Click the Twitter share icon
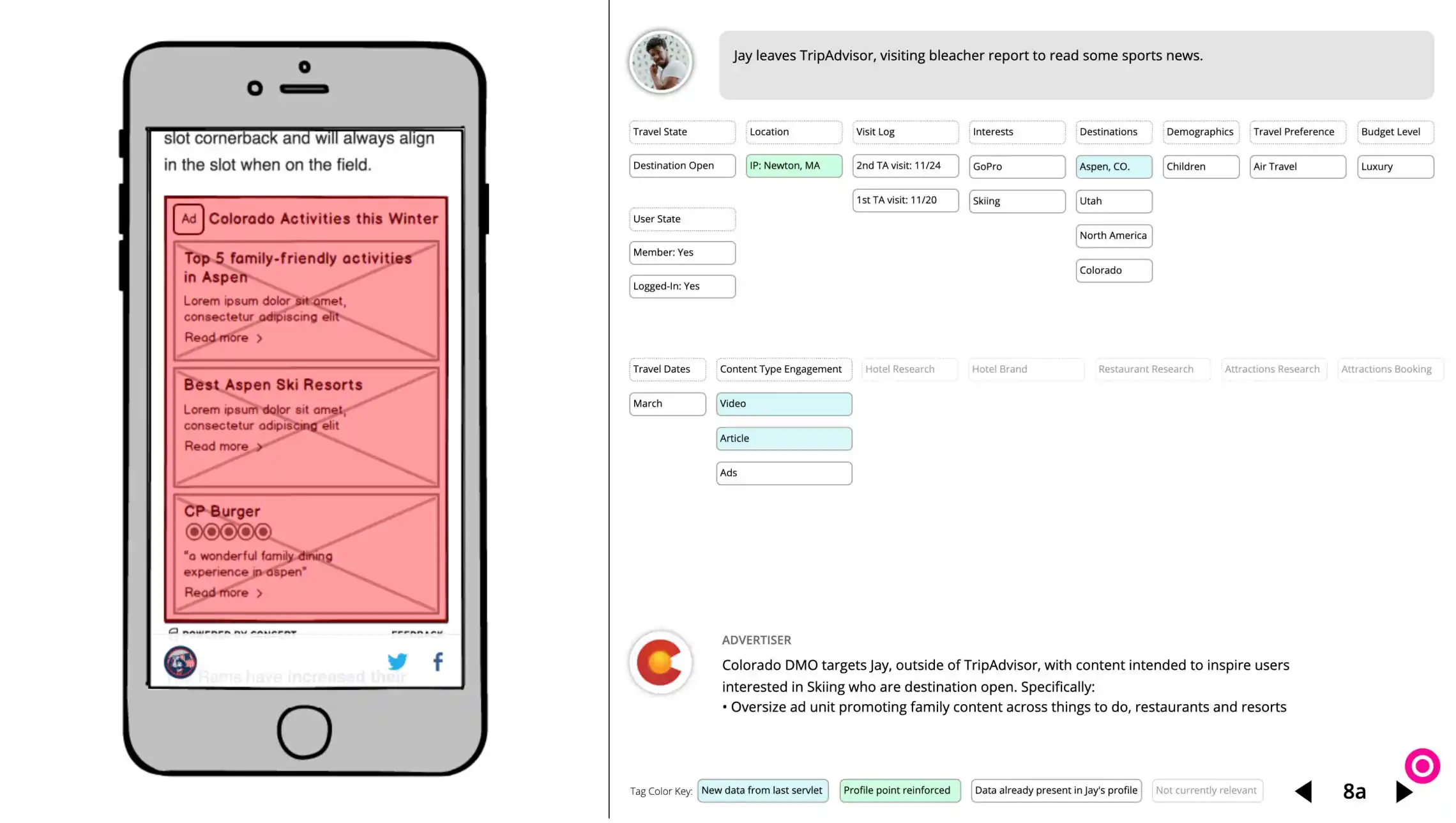1456x823 pixels. tap(397, 661)
